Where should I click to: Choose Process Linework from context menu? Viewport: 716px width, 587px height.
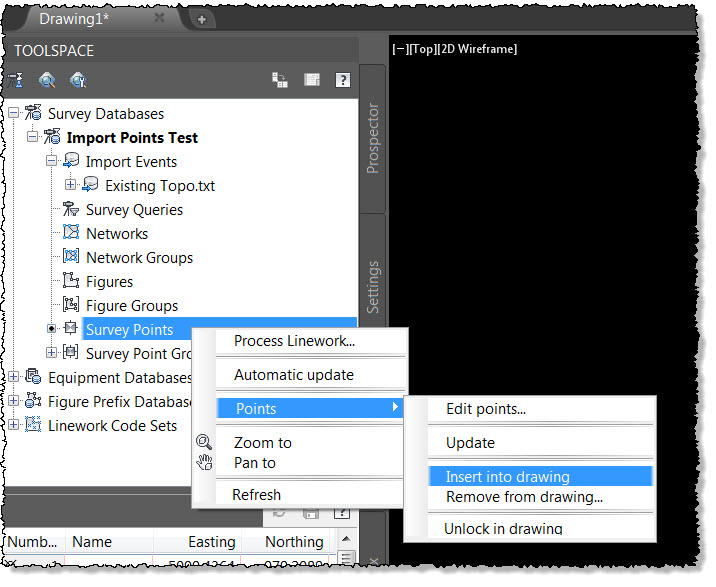pyautogui.click(x=311, y=341)
